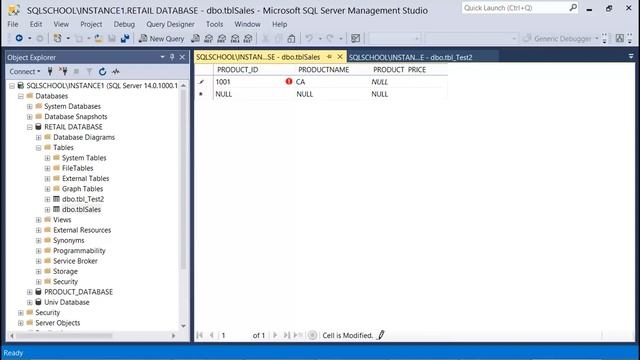Image resolution: width=640 pixels, height=360 pixels.
Task: Collapse the RETAIL DATABASE node
Action: (x=29, y=127)
